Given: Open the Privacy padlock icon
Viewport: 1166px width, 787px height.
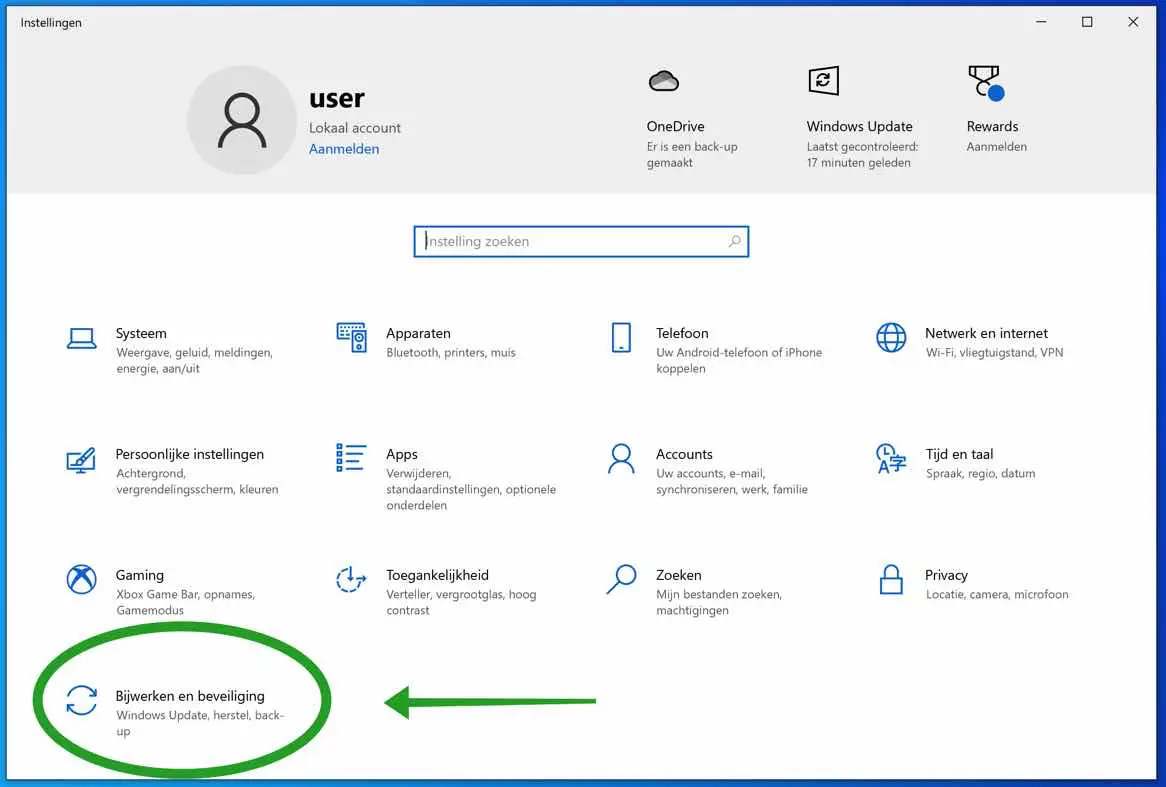Looking at the screenshot, I should coord(891,579).
